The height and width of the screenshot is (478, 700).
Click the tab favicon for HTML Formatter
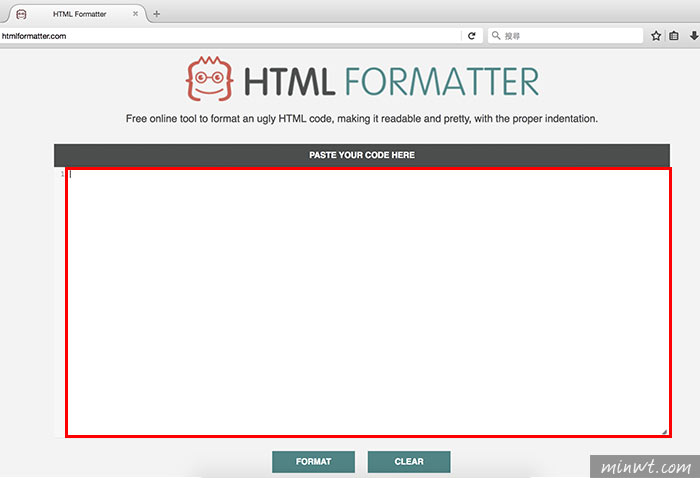coord(21,14)
